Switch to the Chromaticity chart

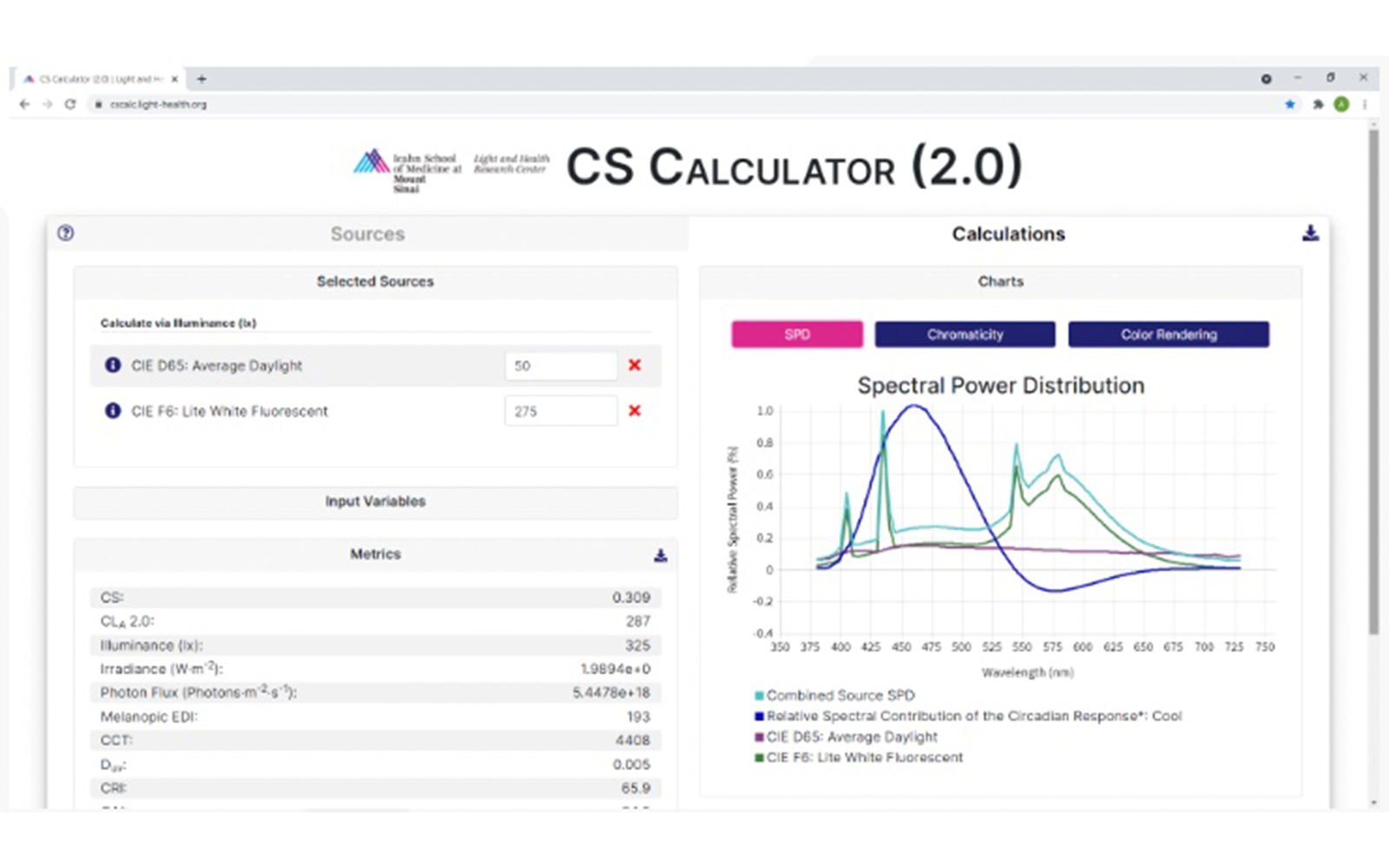pyautogui.click(x=964, y=334)
